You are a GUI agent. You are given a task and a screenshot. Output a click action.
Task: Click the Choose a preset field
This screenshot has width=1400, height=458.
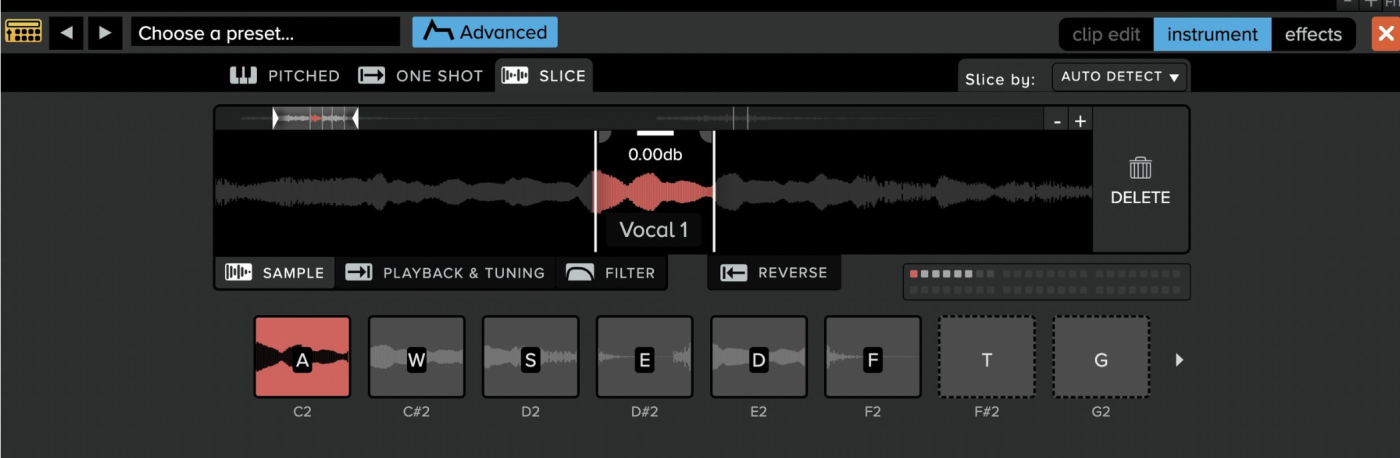tap(265, 33)
